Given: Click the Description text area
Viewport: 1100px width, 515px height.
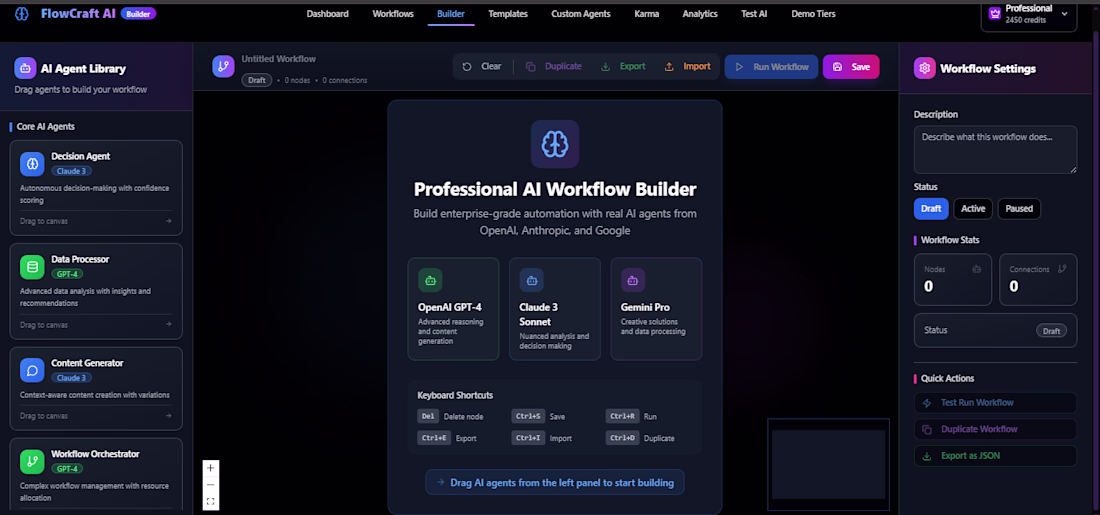Looking at the screenshot, I should (995, 149).
